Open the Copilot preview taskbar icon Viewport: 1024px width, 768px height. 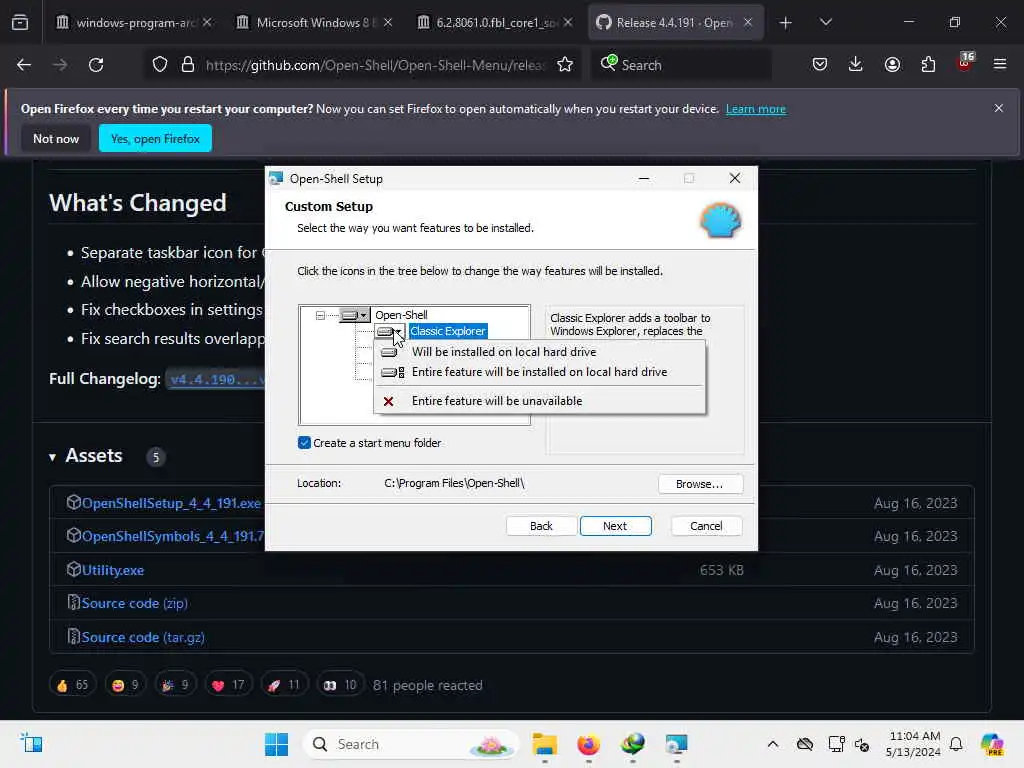coord(993,744)
